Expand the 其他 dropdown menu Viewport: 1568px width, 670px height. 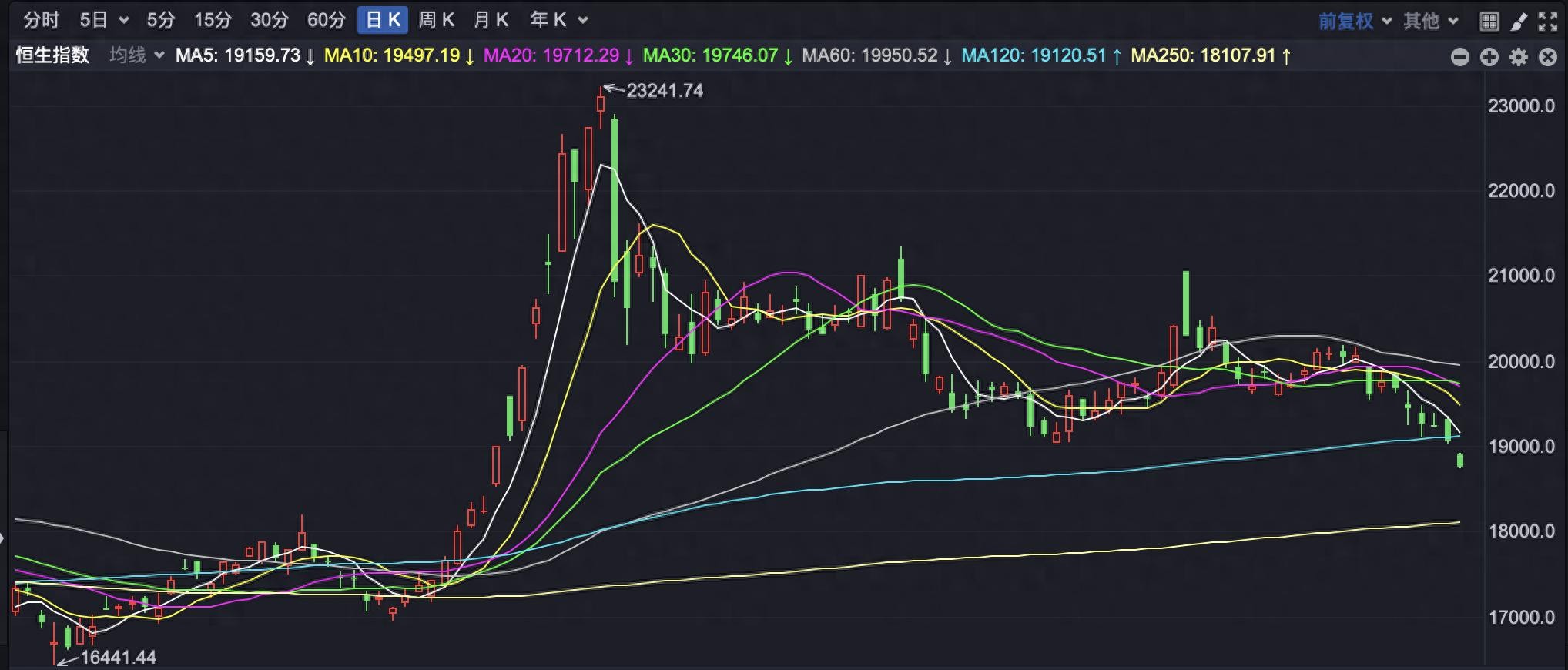pos(1430,21)
